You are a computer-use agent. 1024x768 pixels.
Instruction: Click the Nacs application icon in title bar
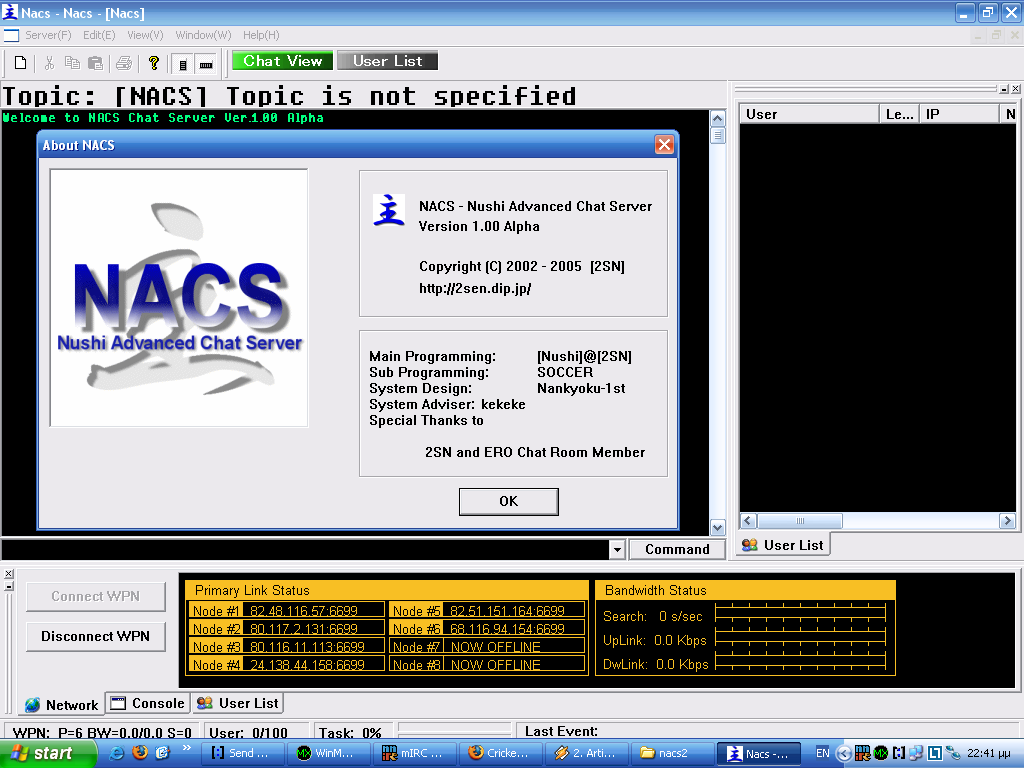point(10,12)
